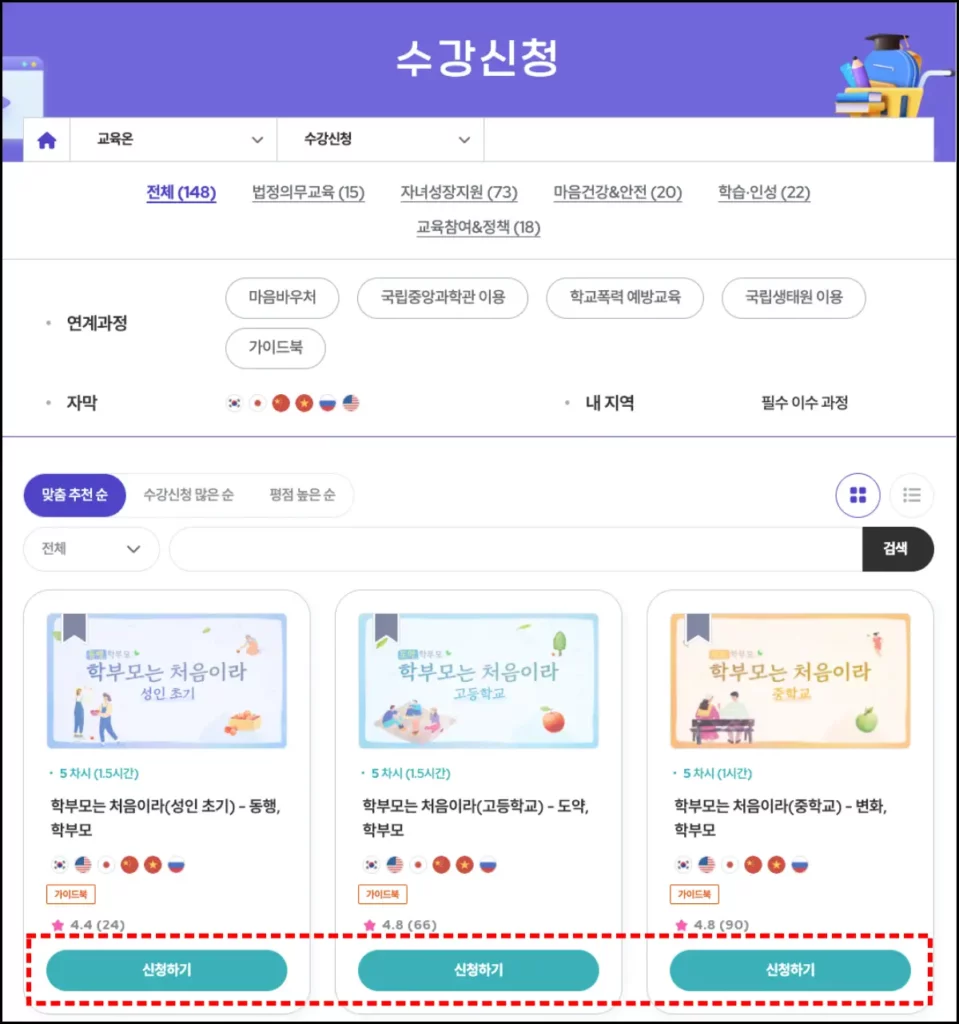Filter subtitles by Chinese flag
This screenshot has height=1024, width=959.
click(x=281, y=403)
